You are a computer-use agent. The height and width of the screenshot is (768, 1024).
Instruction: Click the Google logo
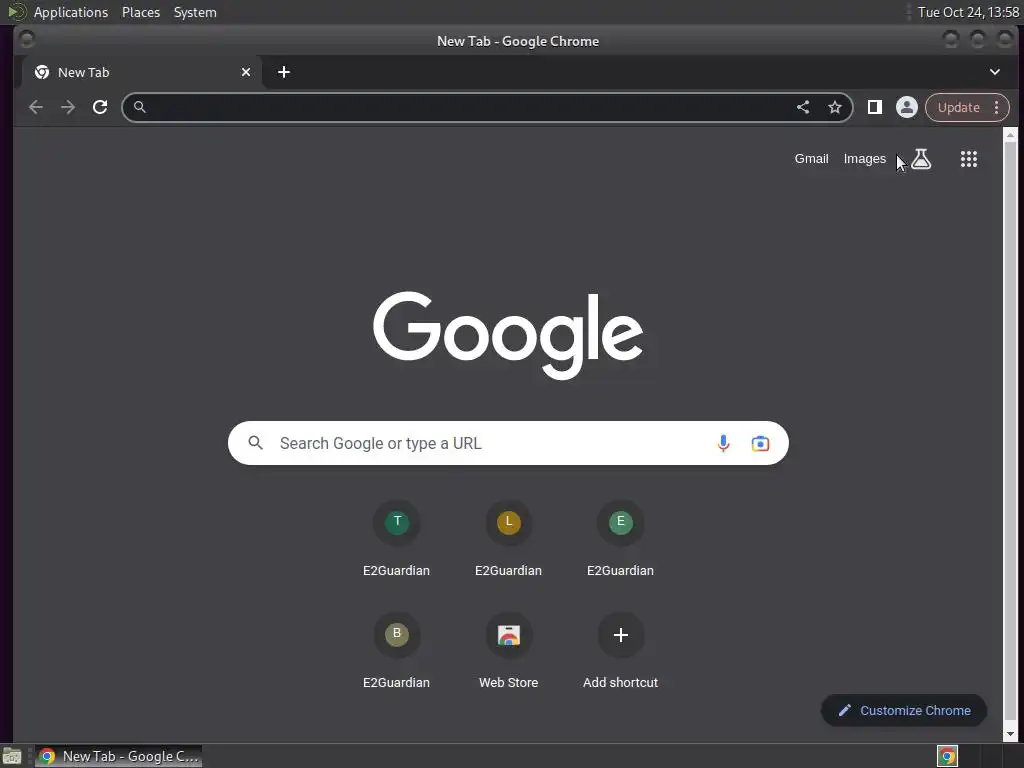pyautogui.click(x=508, y=334)
